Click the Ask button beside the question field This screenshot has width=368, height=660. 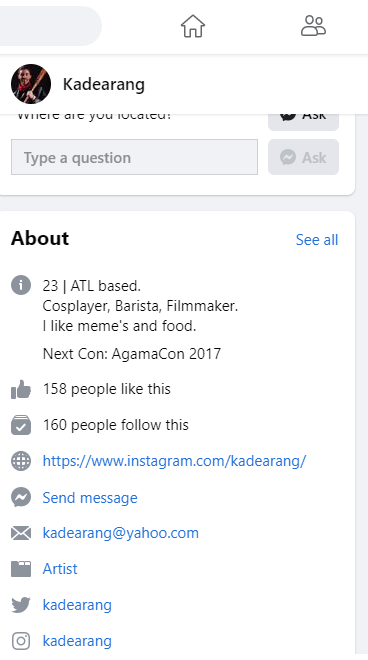click(x=304, y=157)
